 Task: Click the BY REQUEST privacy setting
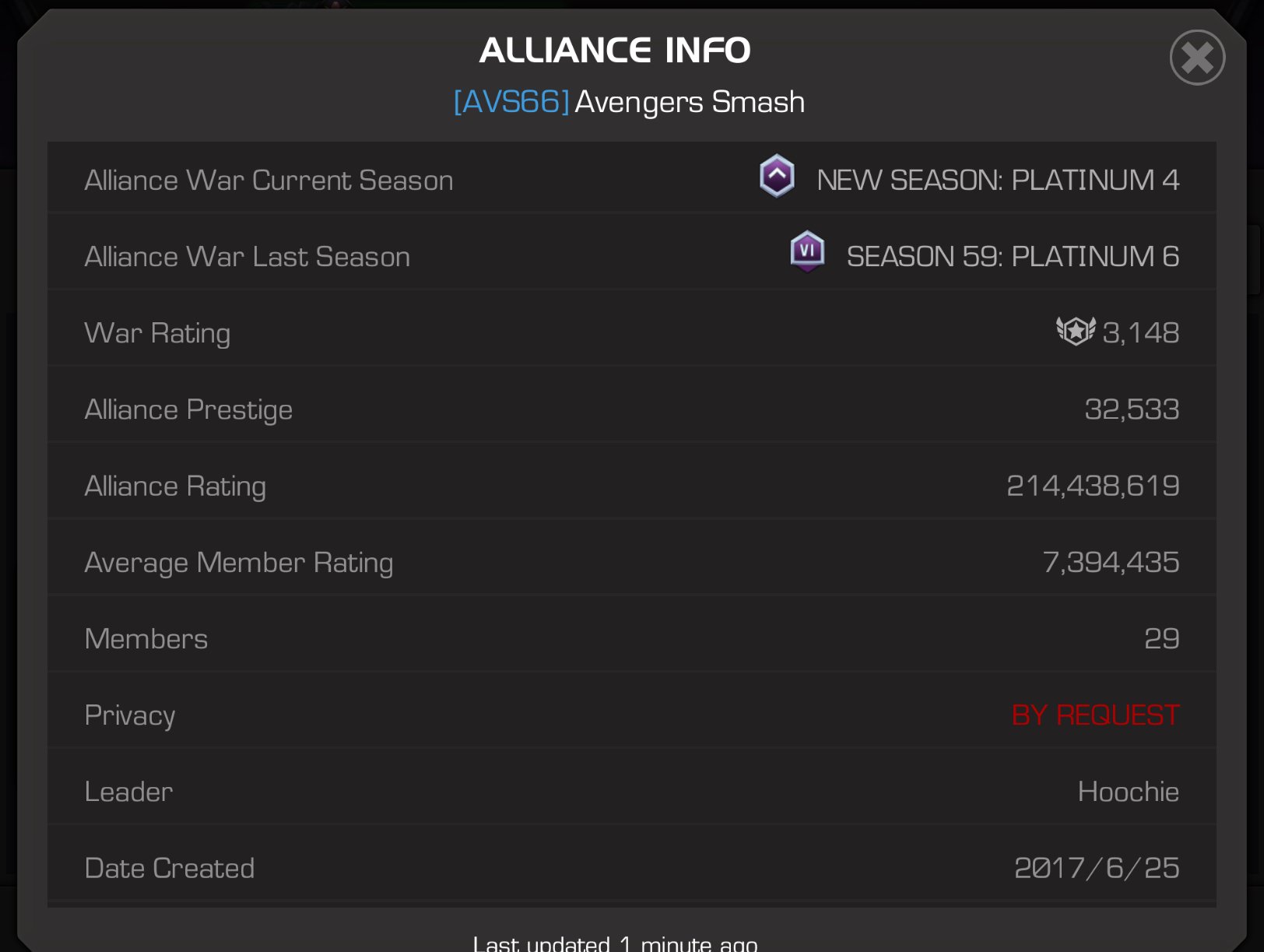[1095, 715]
